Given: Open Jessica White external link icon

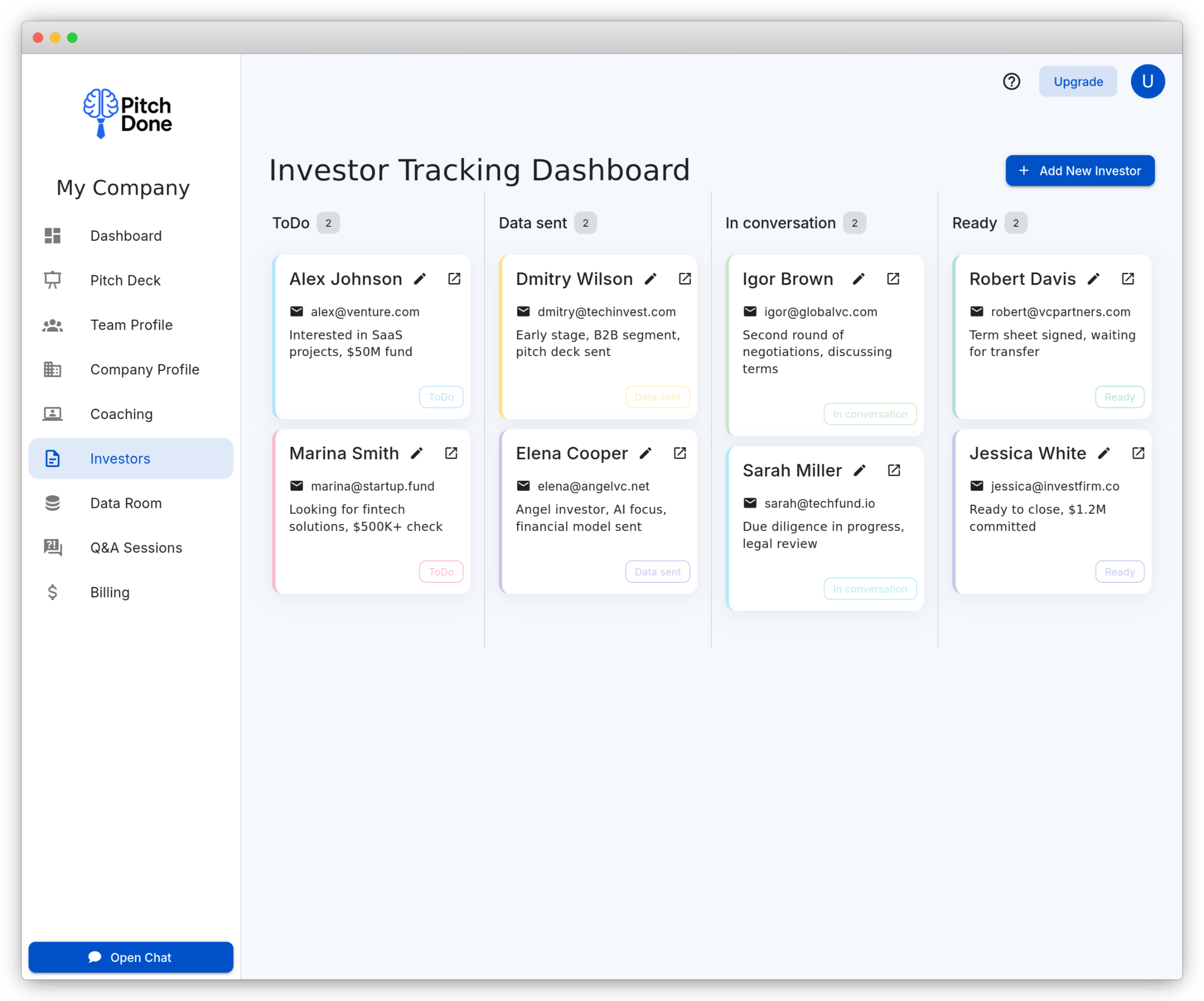Looking at the screenshot, I should (1138, 453).
